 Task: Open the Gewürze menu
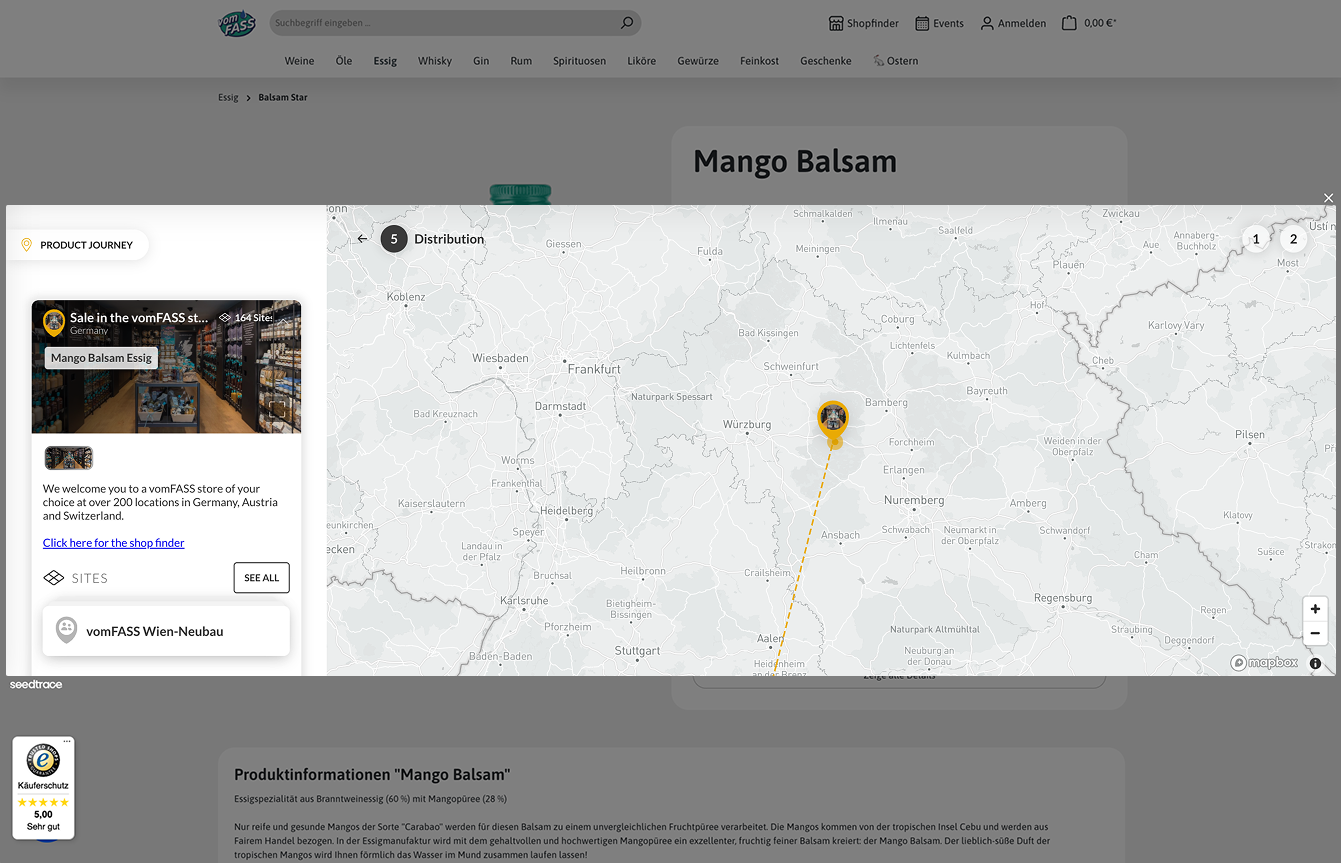click(698, 61)
